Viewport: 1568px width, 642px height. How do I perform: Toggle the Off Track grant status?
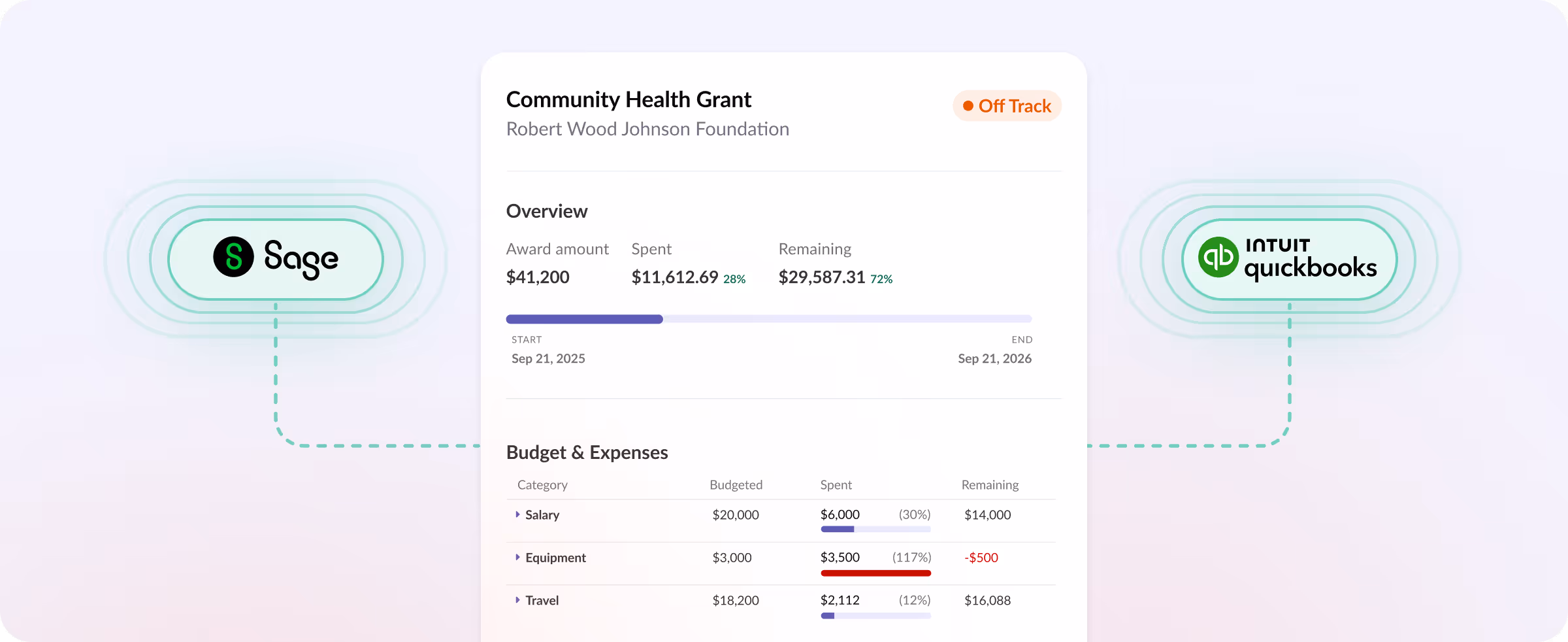coord(1007,105)
